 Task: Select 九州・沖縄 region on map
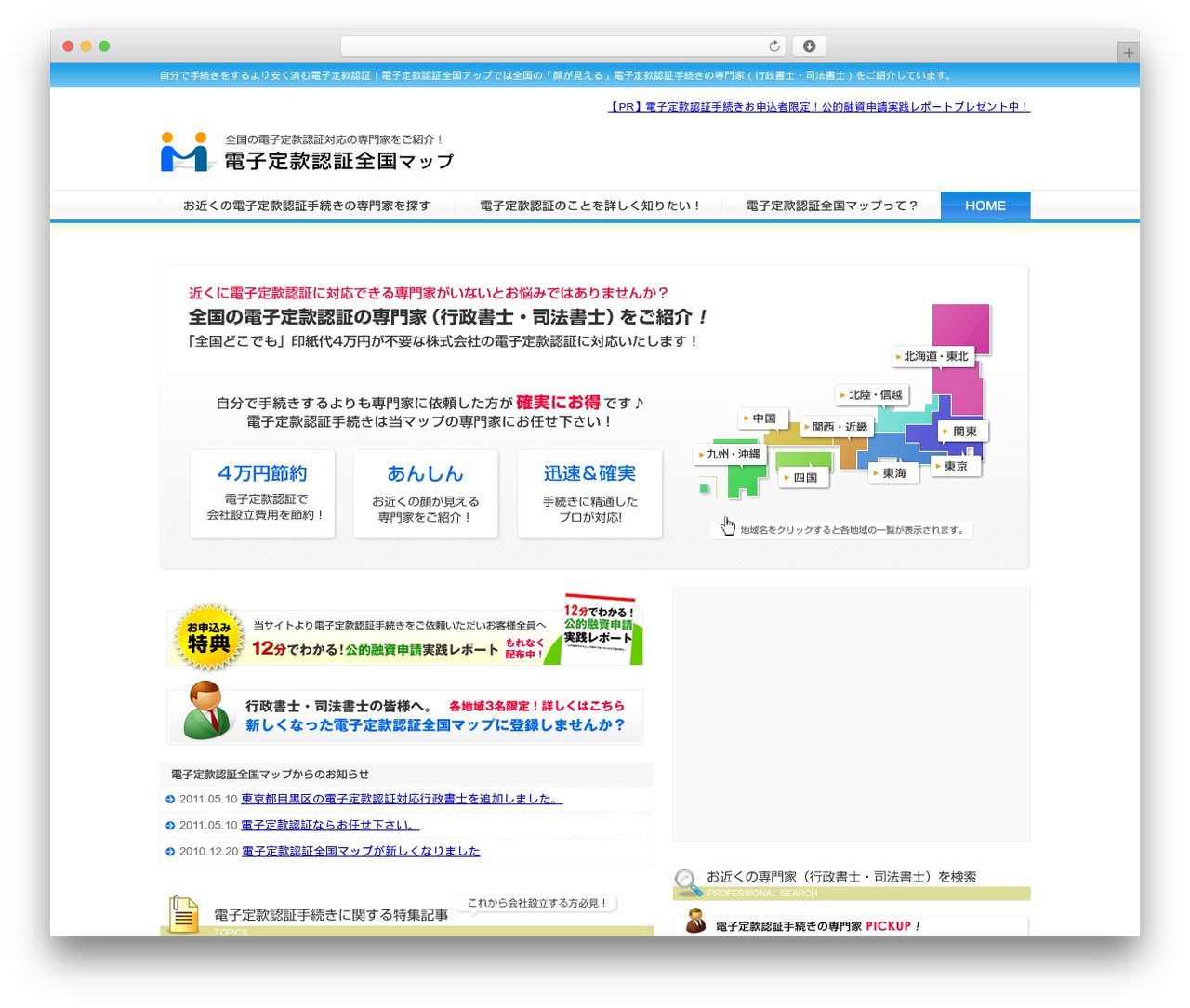[730, 454]
